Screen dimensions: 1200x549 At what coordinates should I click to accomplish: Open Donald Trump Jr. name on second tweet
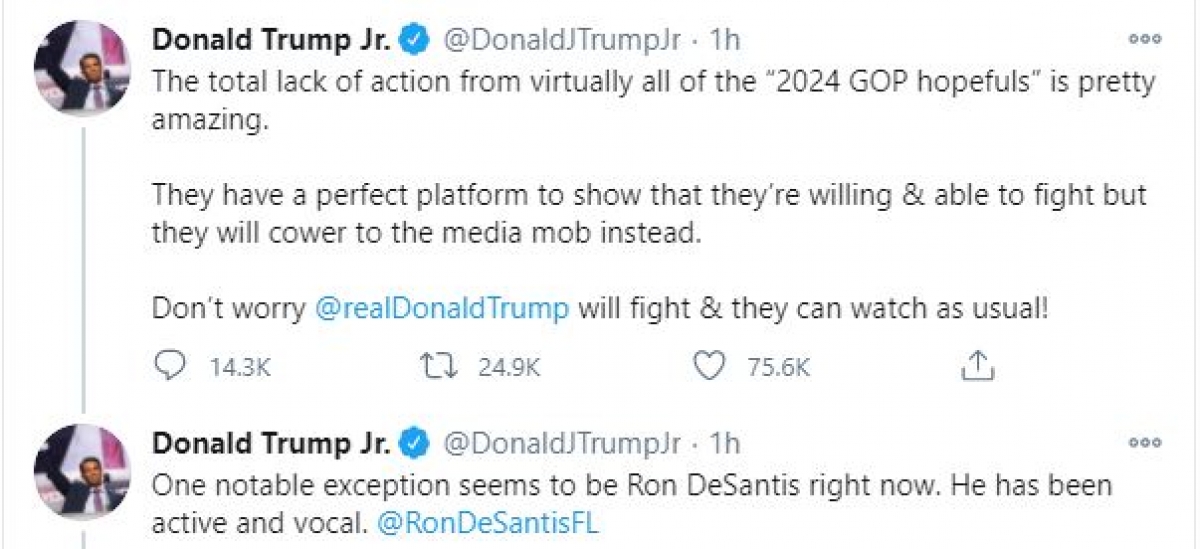tap(272, 443)
